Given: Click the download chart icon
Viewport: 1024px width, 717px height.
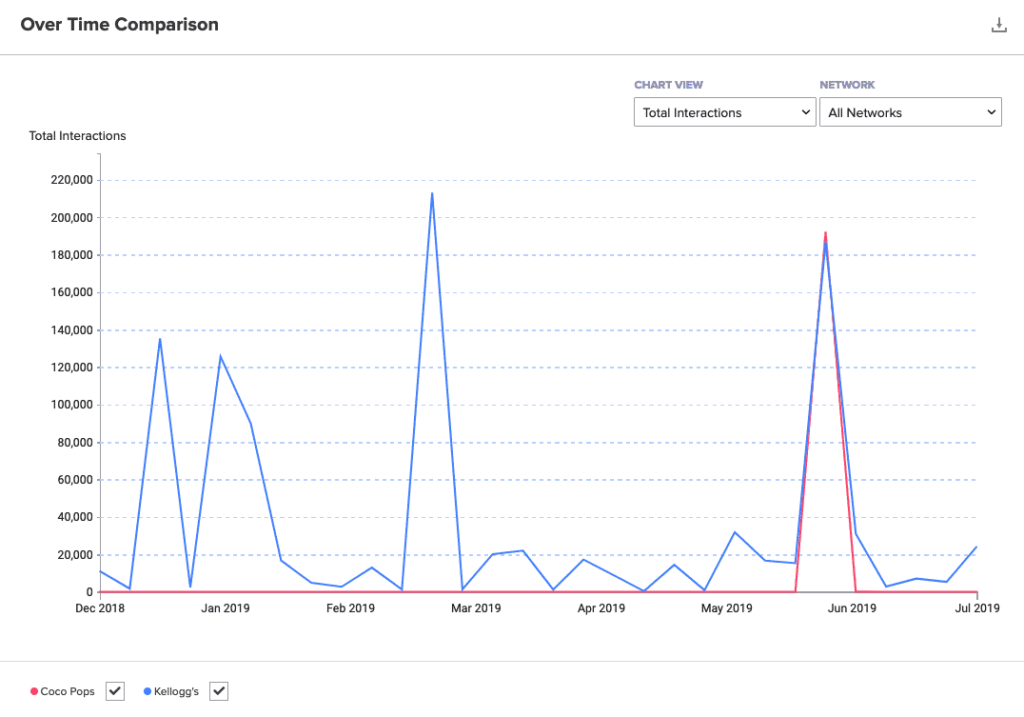Looking at the screenshot, I should 998,25.
